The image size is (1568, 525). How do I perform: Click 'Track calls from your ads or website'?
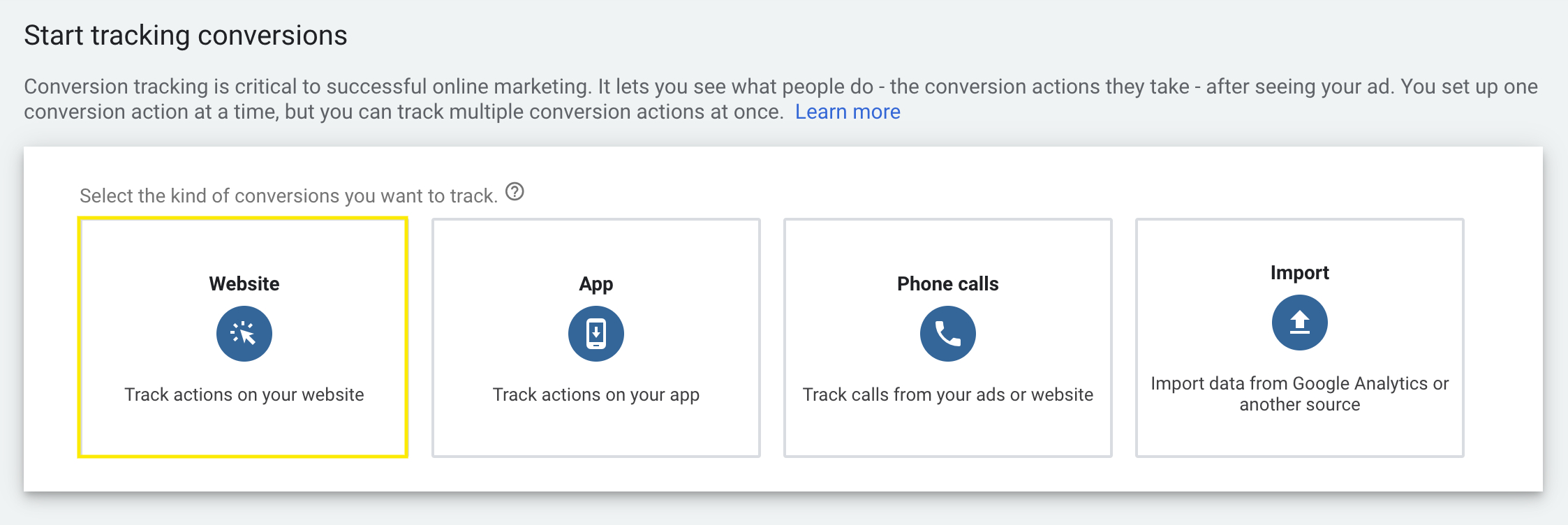coord(948,394)
